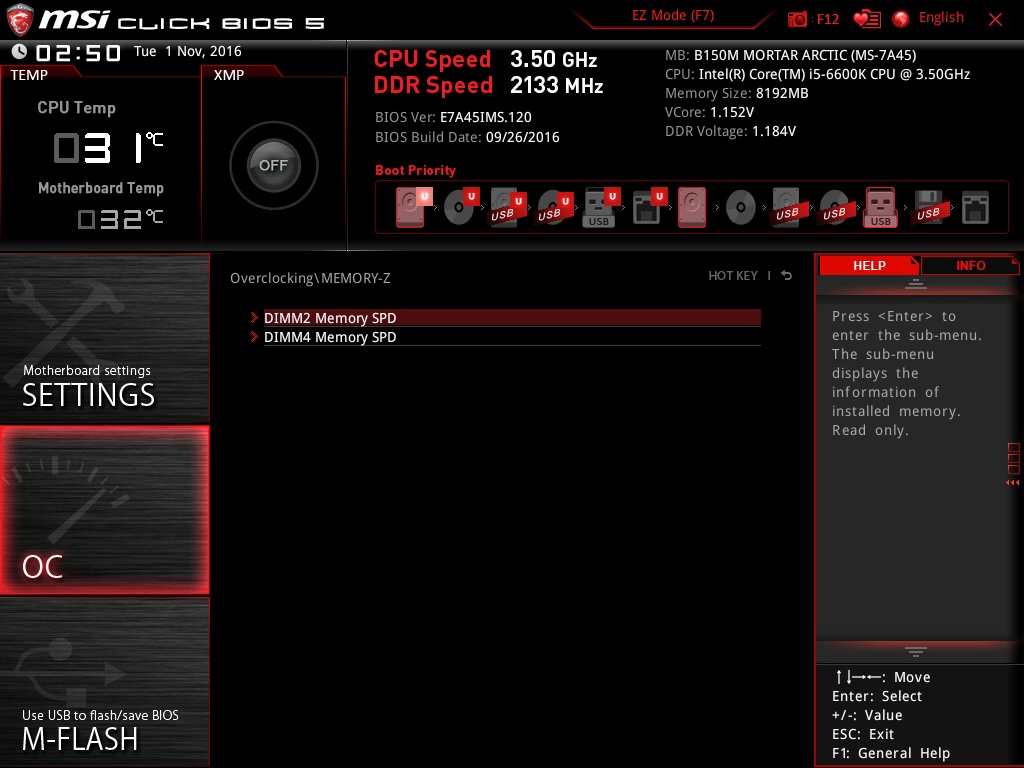The image size is (1024, 768).
Task: Select the legacy hard disk boot icon without U badge
Action: (692, 207)
